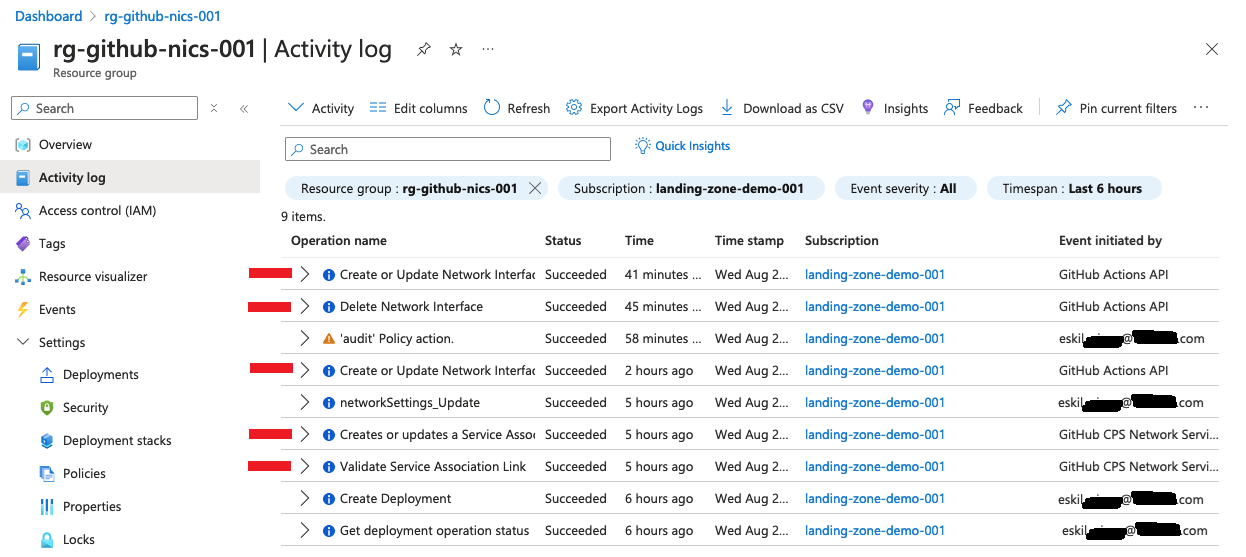Open the Event severity filter

click(x=905, y=188)
